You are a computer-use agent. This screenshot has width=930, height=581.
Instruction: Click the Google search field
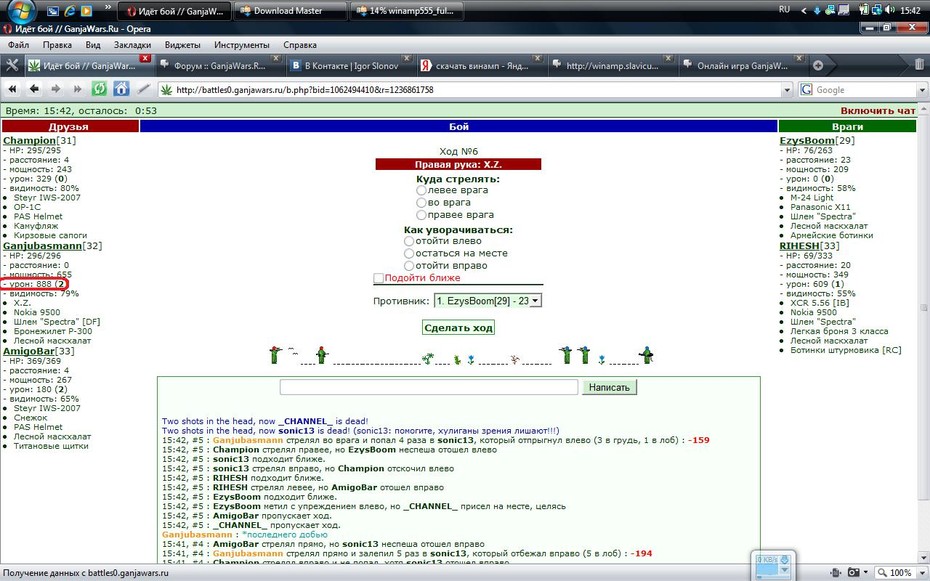(865, 90)
